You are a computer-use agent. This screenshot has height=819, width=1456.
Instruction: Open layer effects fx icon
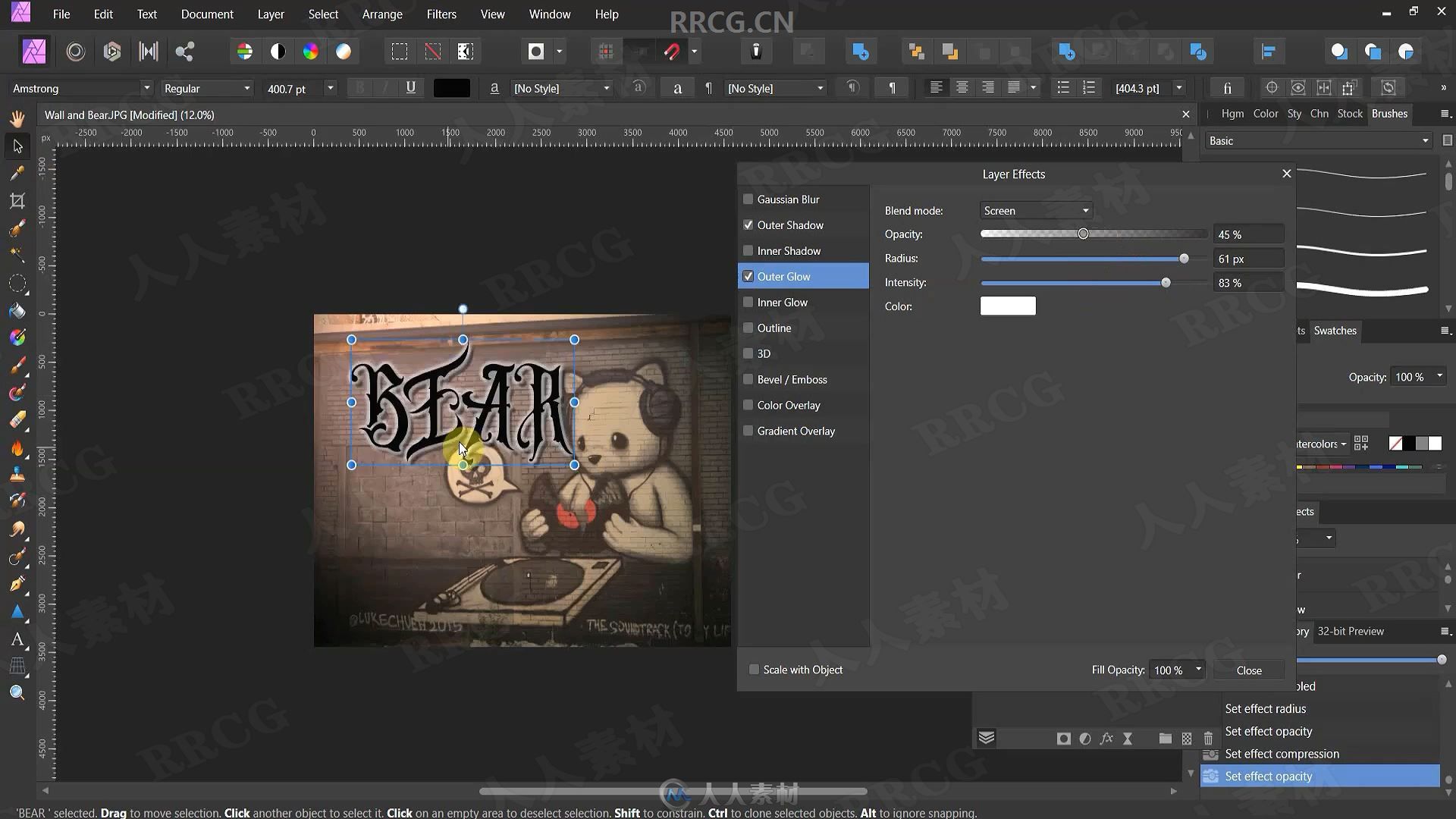tap(1106, 739)
